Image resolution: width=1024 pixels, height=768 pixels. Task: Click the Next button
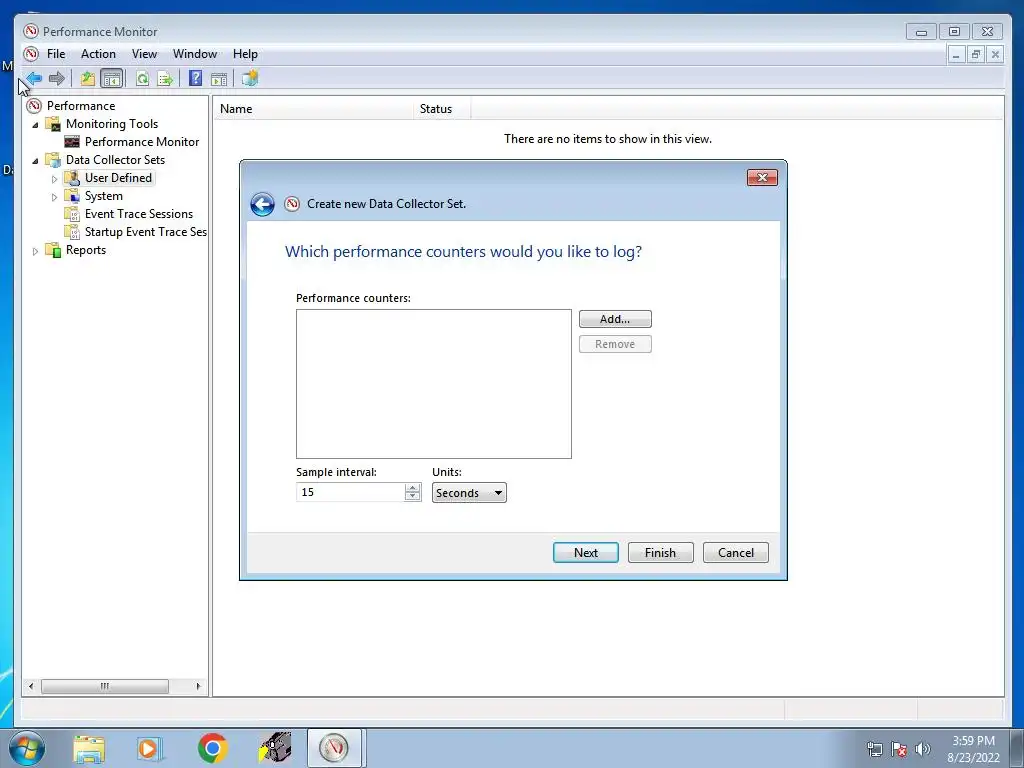coord(586,552)
